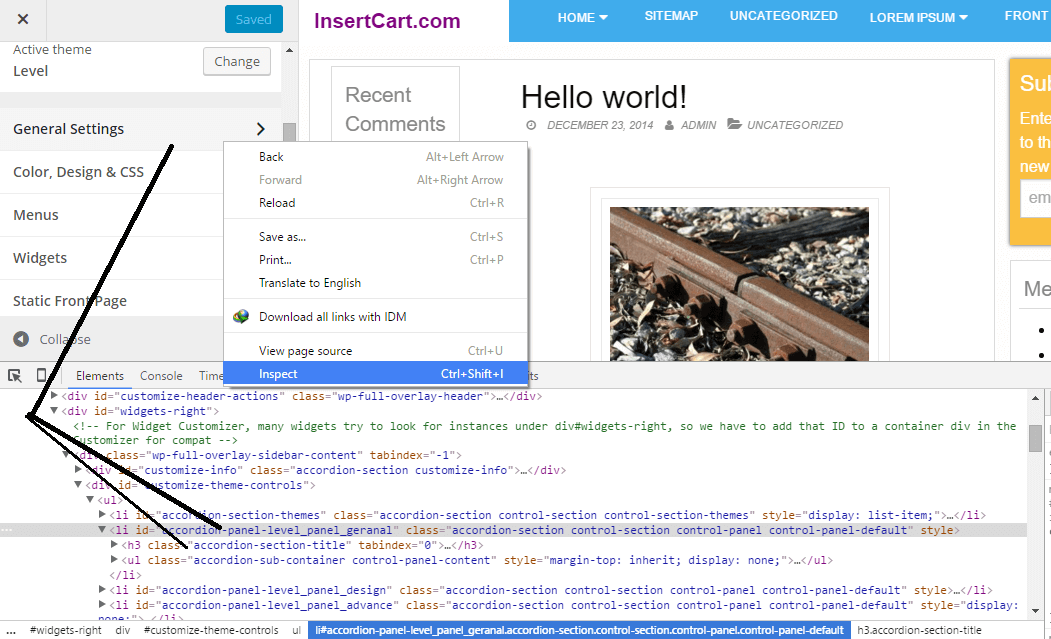Toggle DevTools device mode icon

pyautogui.click(x=42, y=375)
